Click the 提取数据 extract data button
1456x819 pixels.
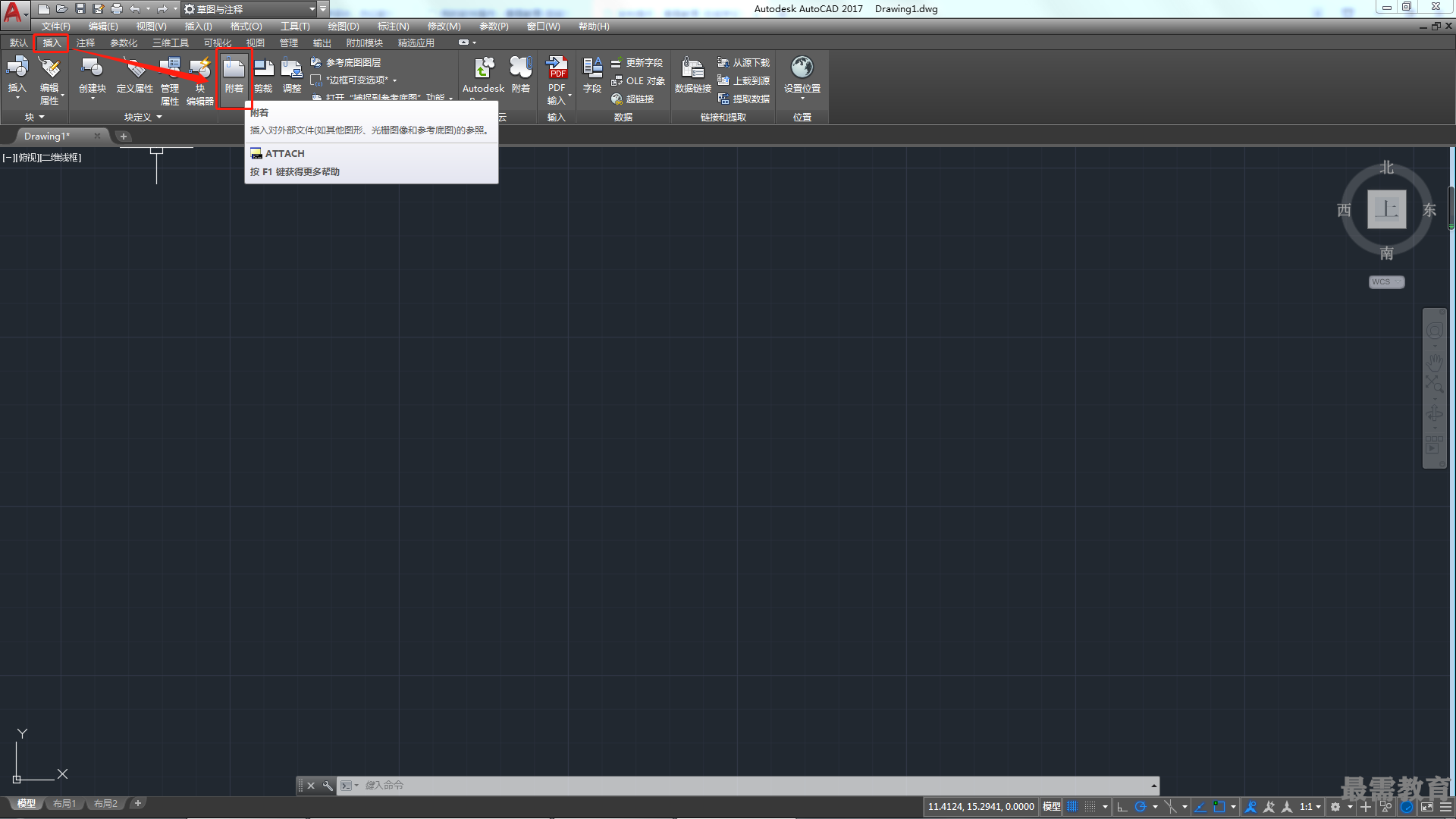tap(744, 99)
